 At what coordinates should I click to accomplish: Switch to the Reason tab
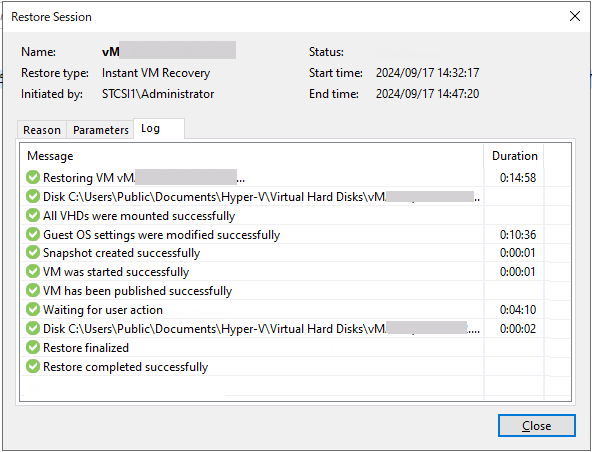pyautogui.click(x=42, y=130)
